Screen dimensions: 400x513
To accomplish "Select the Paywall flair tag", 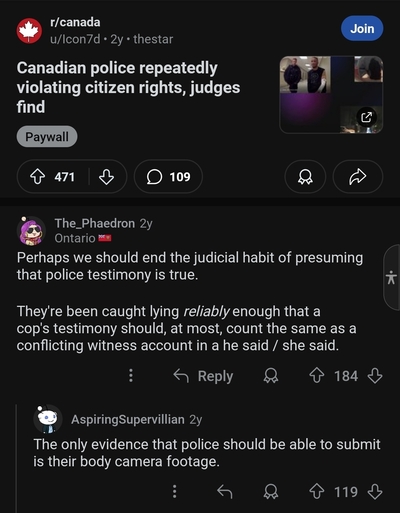I will coord(47,137).
